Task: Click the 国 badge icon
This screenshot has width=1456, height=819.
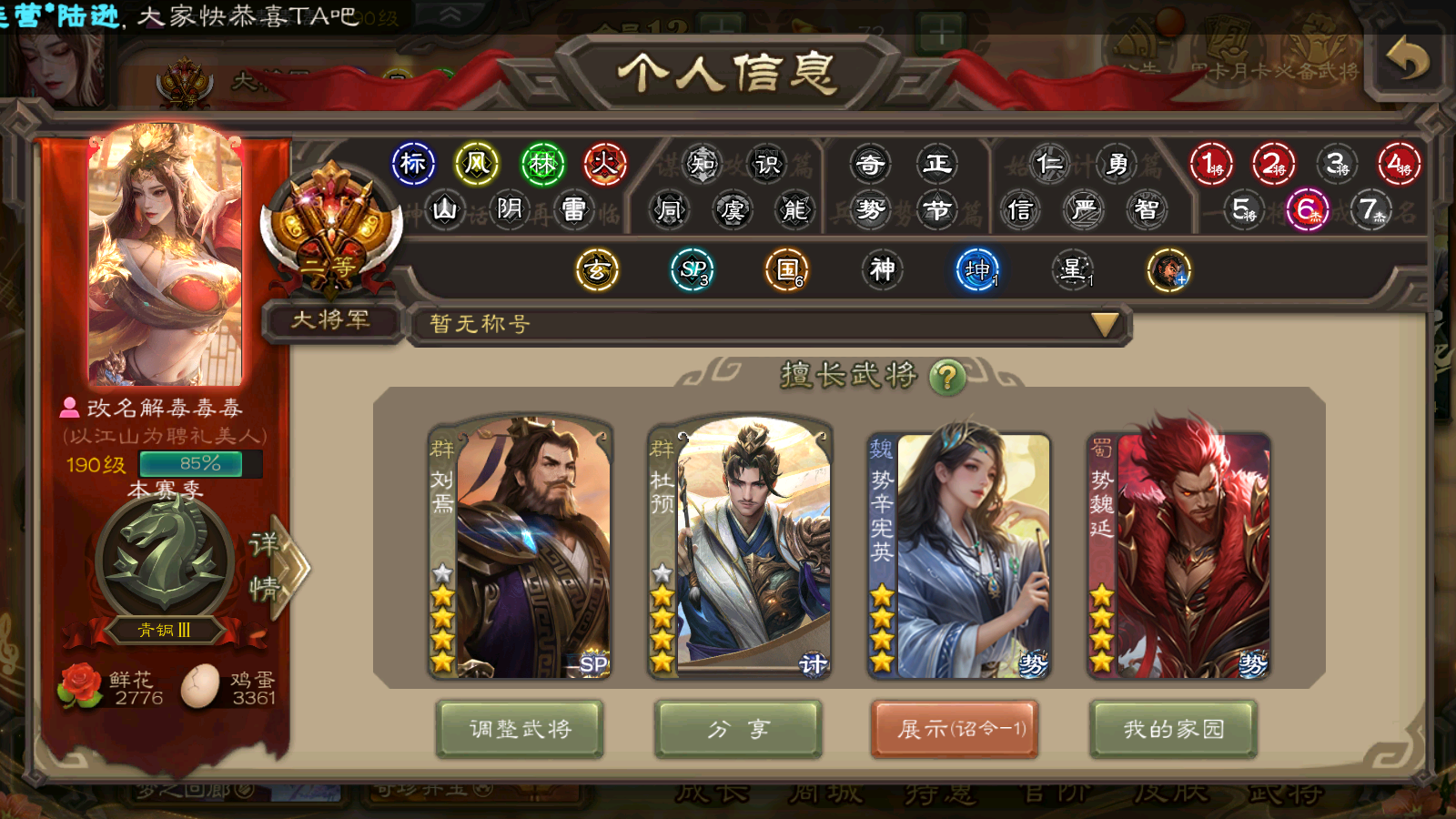Action: tap(787, 269)
